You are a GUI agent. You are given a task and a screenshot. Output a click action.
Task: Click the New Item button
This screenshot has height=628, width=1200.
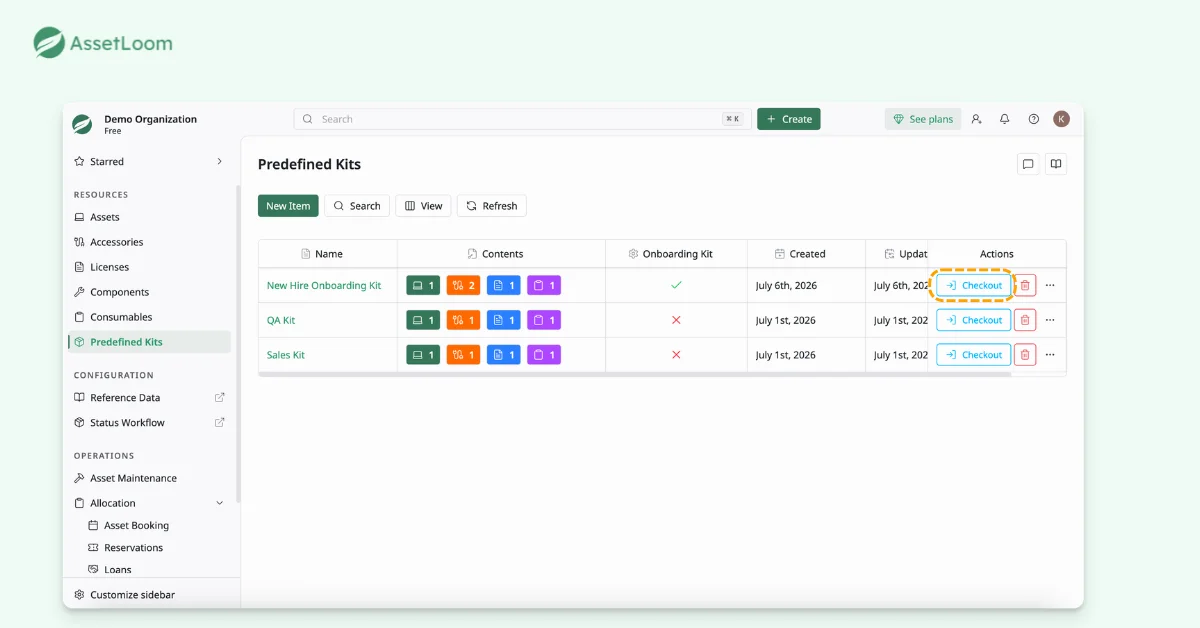tap(288, 206)
